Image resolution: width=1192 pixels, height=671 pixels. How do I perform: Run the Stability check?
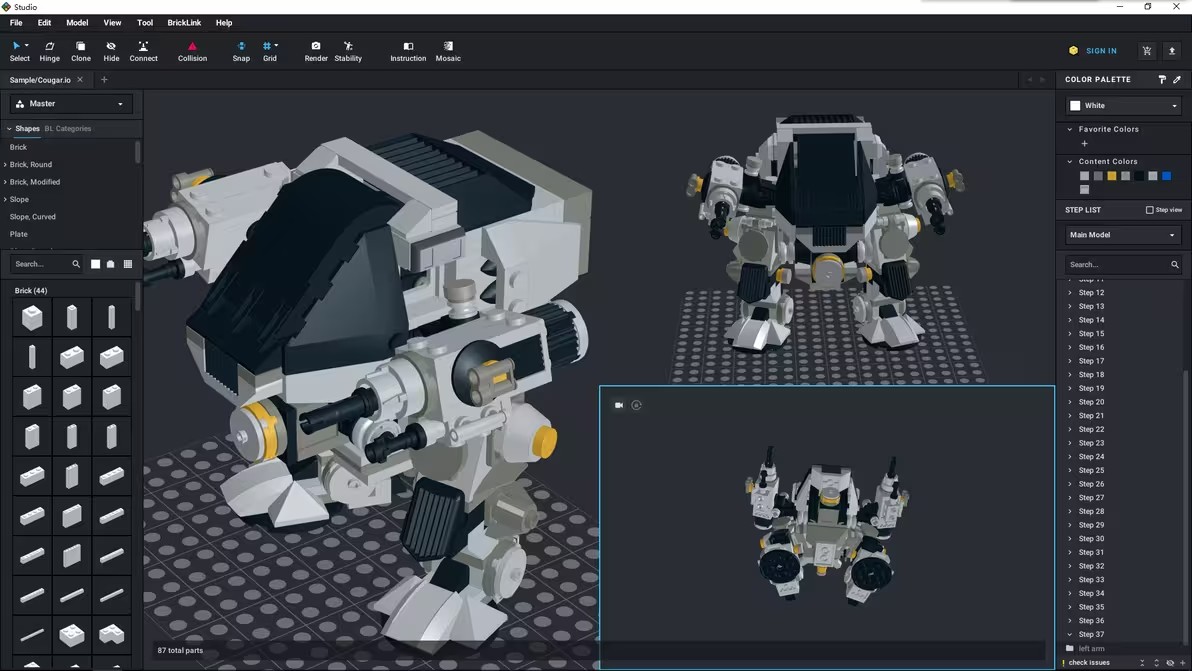(x=348, y=52)
